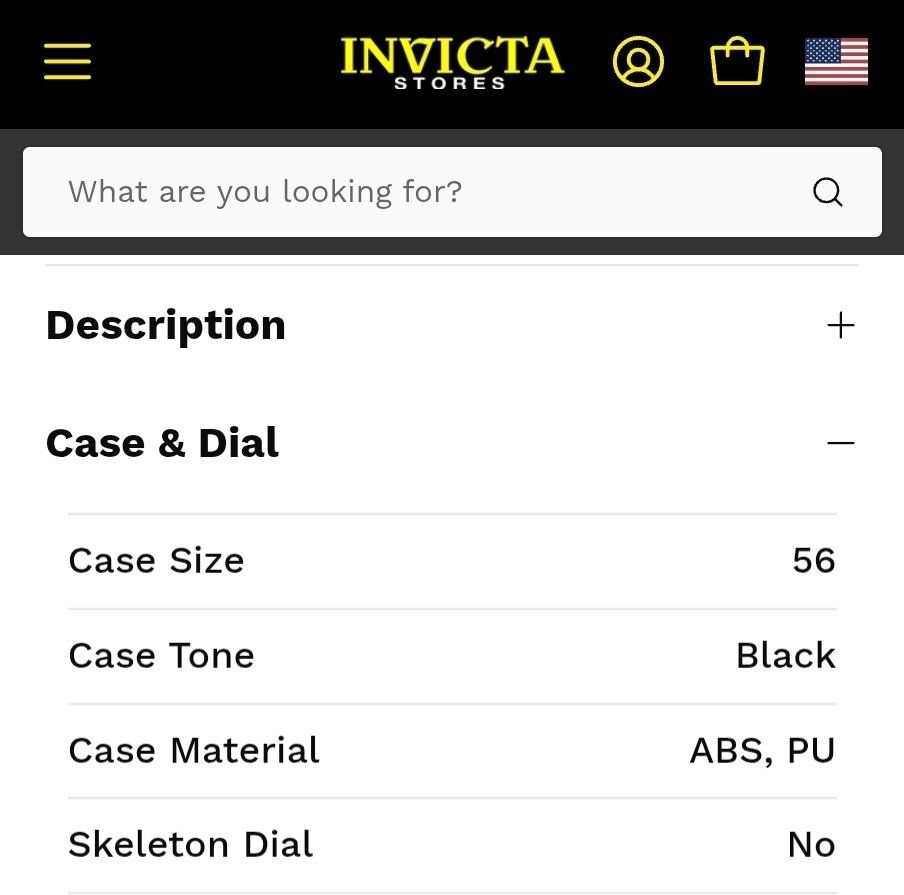Click the Skeleton Dial value No

click(x=811, y=845)
